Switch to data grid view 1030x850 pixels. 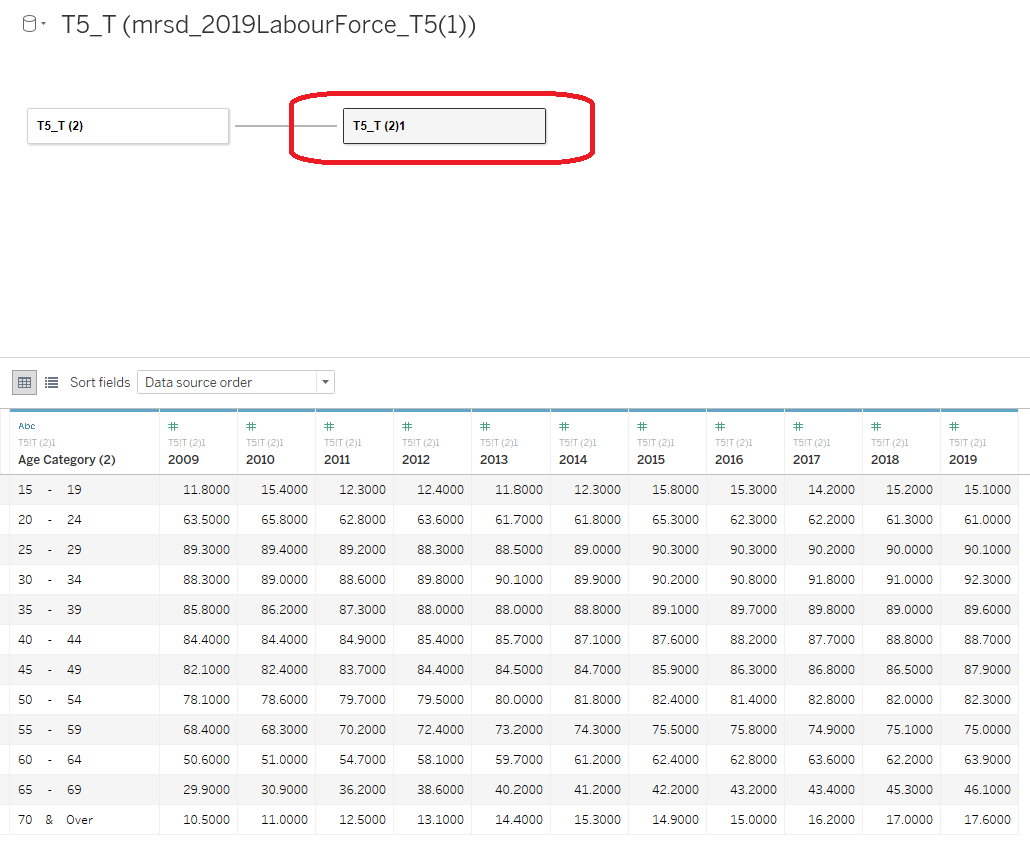click(x=24, y=382)
